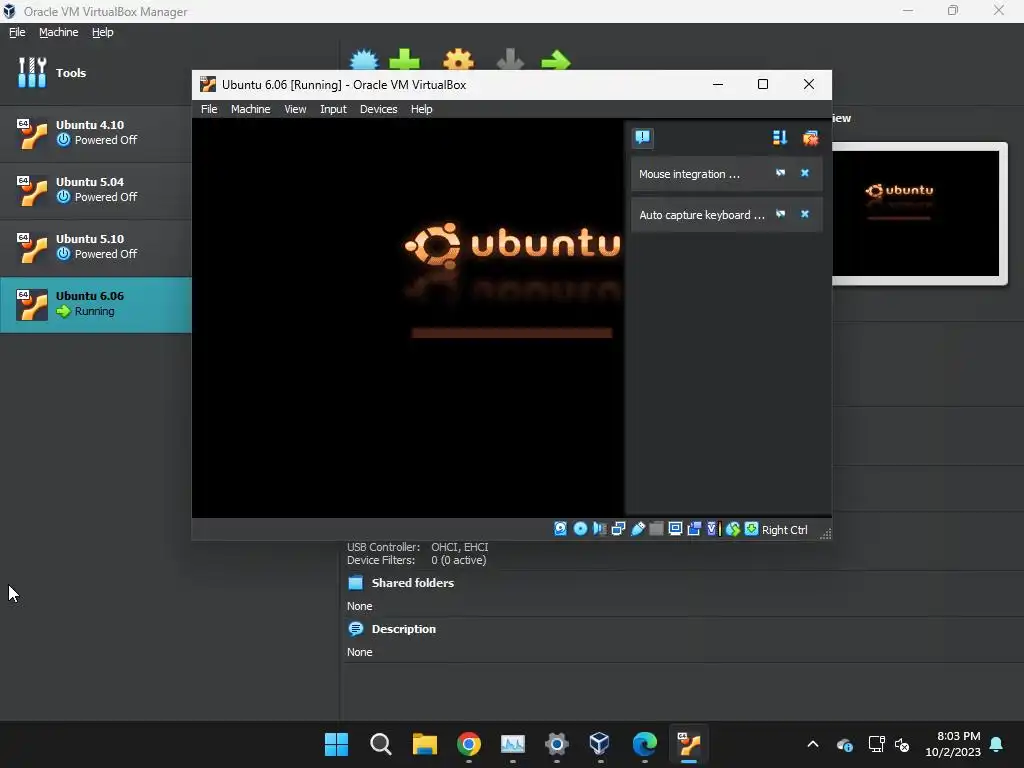Open Machine menu in Ubuntu 6.06 VM window
The image size is (1024, 768).
pos(250,109)
